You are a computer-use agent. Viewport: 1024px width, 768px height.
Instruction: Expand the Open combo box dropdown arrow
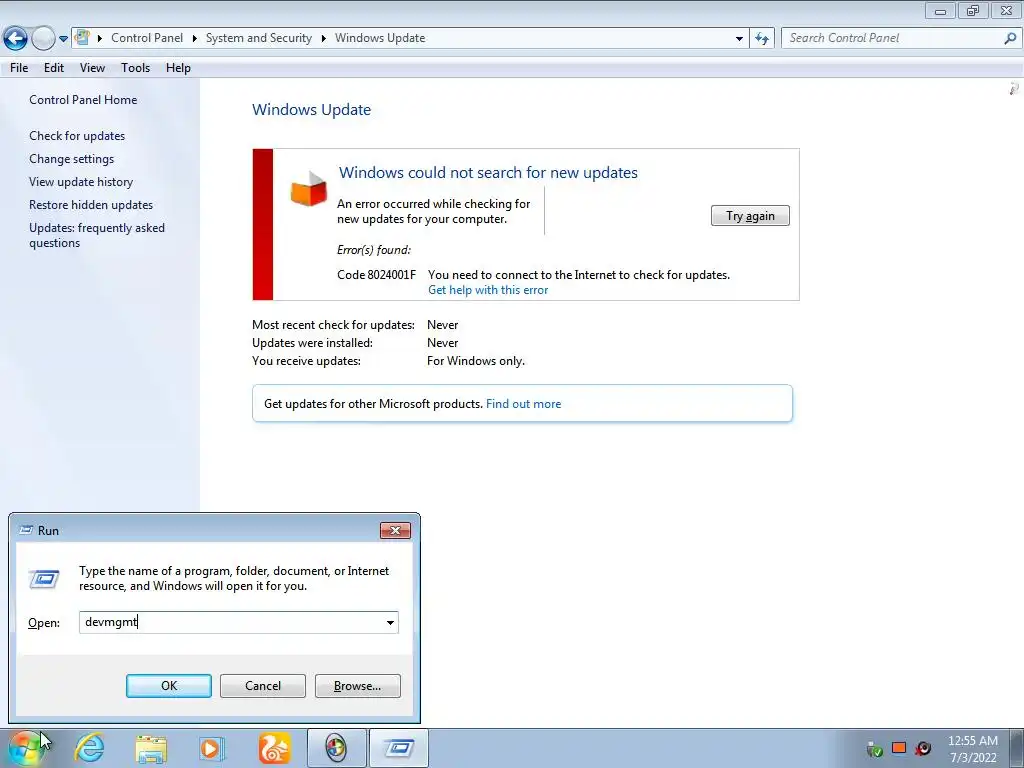click(x=391, y=622)
